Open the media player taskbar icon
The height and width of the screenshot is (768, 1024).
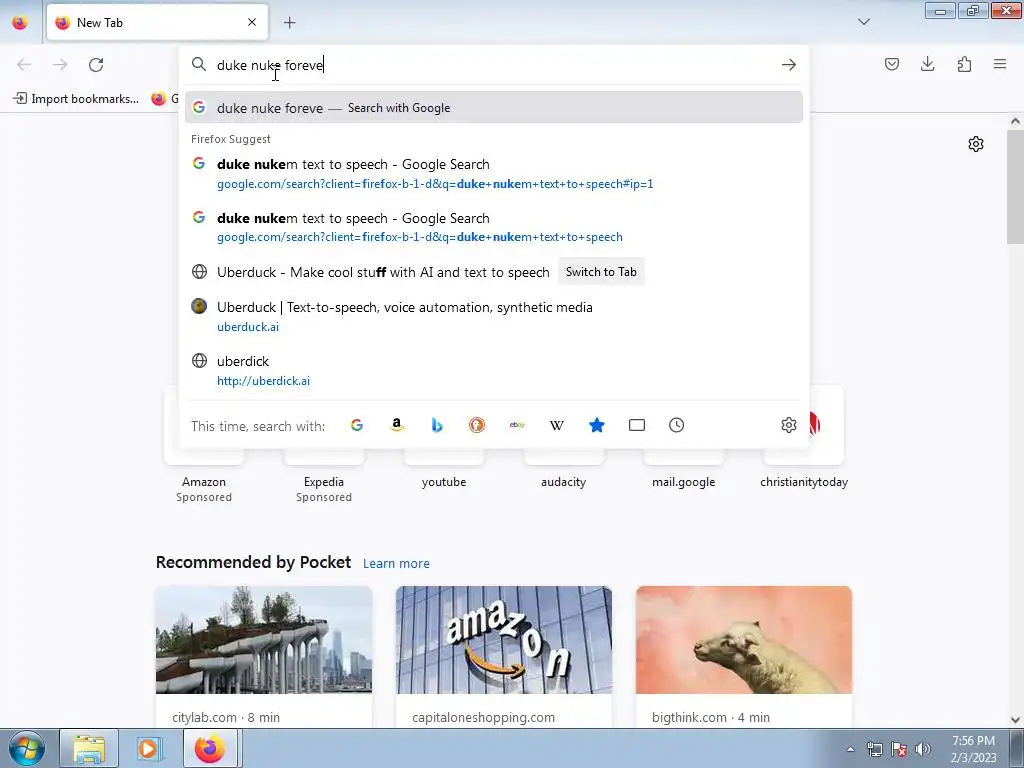pyautogui.click(x=149, y=748)
